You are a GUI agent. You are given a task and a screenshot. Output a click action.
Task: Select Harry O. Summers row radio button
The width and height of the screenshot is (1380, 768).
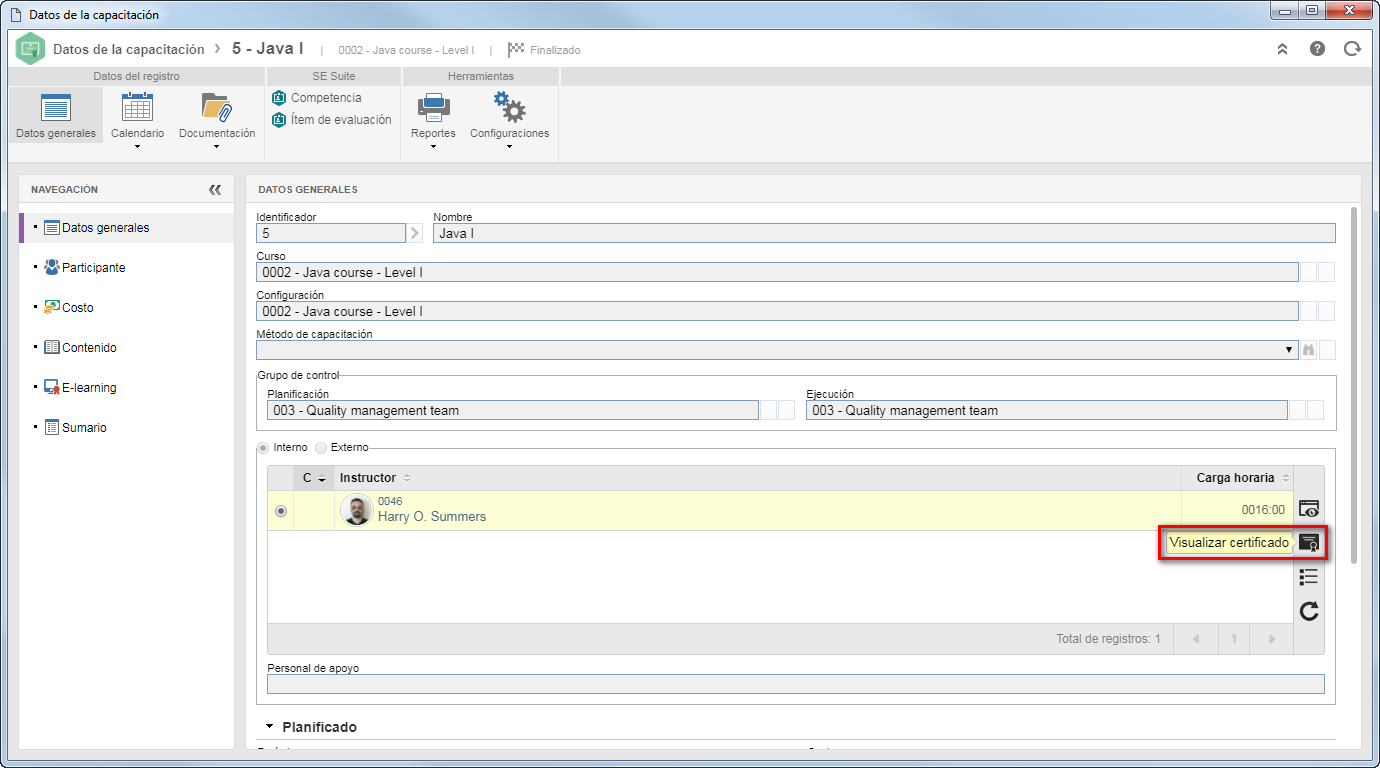click(281, 511)
